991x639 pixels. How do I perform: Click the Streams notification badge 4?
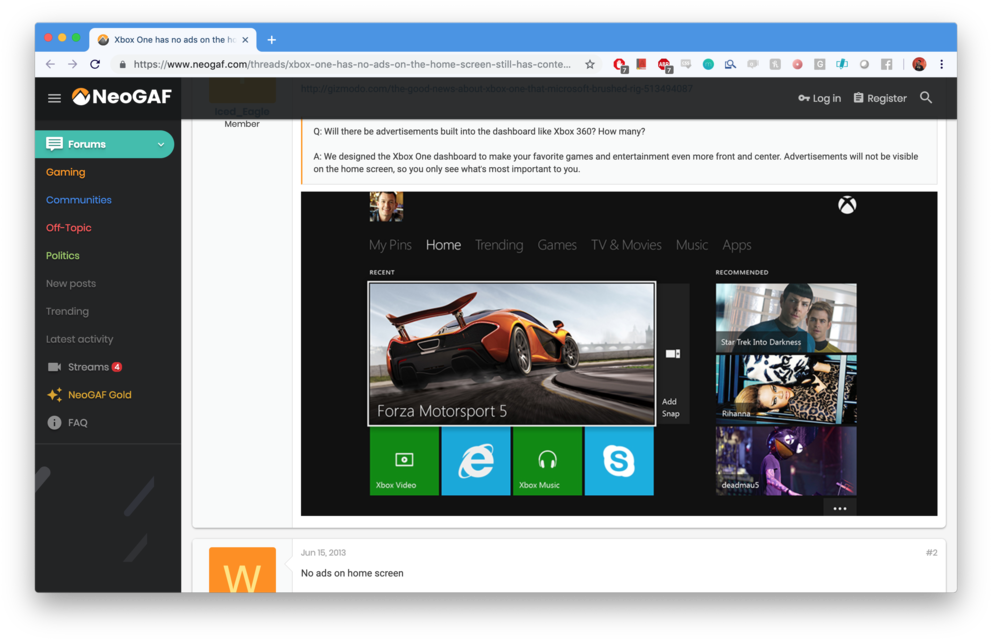point(117,367)
